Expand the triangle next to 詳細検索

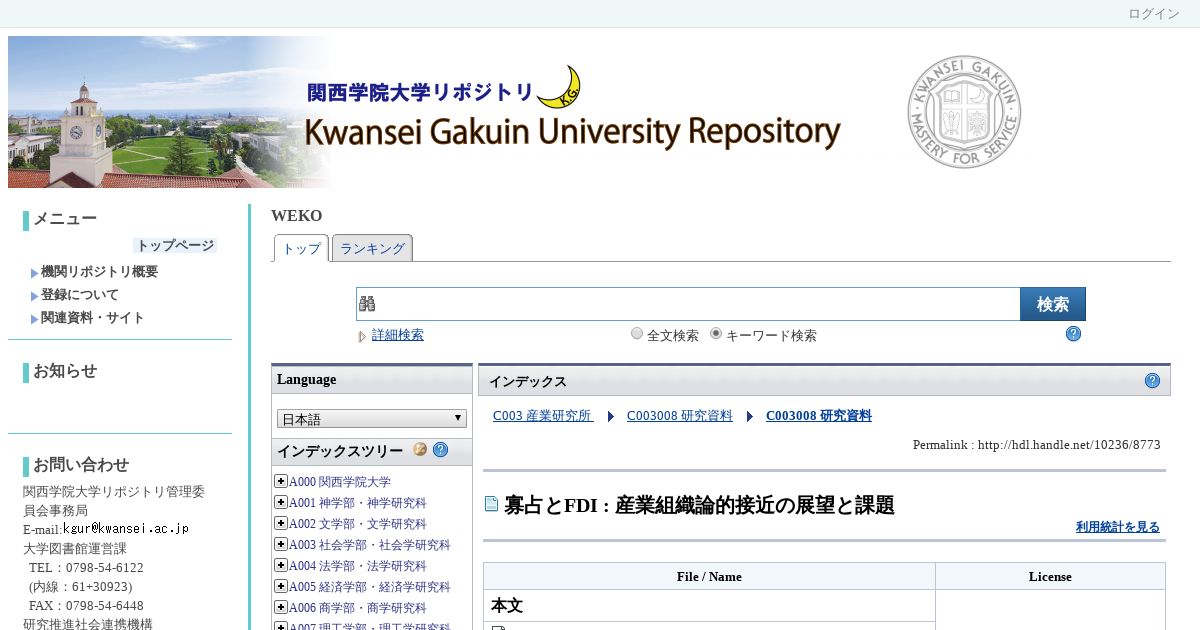pos(363,336)
